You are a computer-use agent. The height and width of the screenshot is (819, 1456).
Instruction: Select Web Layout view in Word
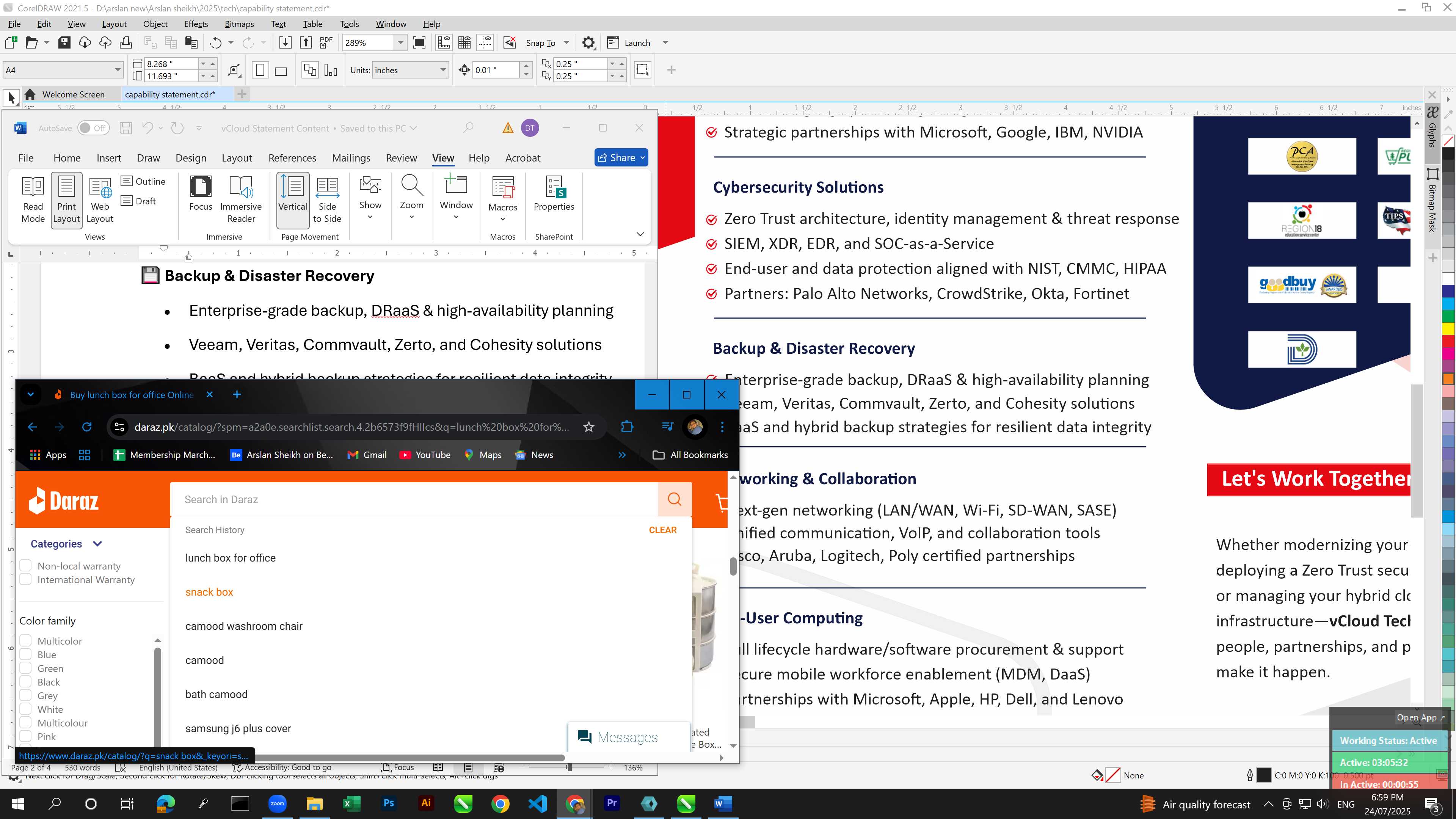[100, 200]
